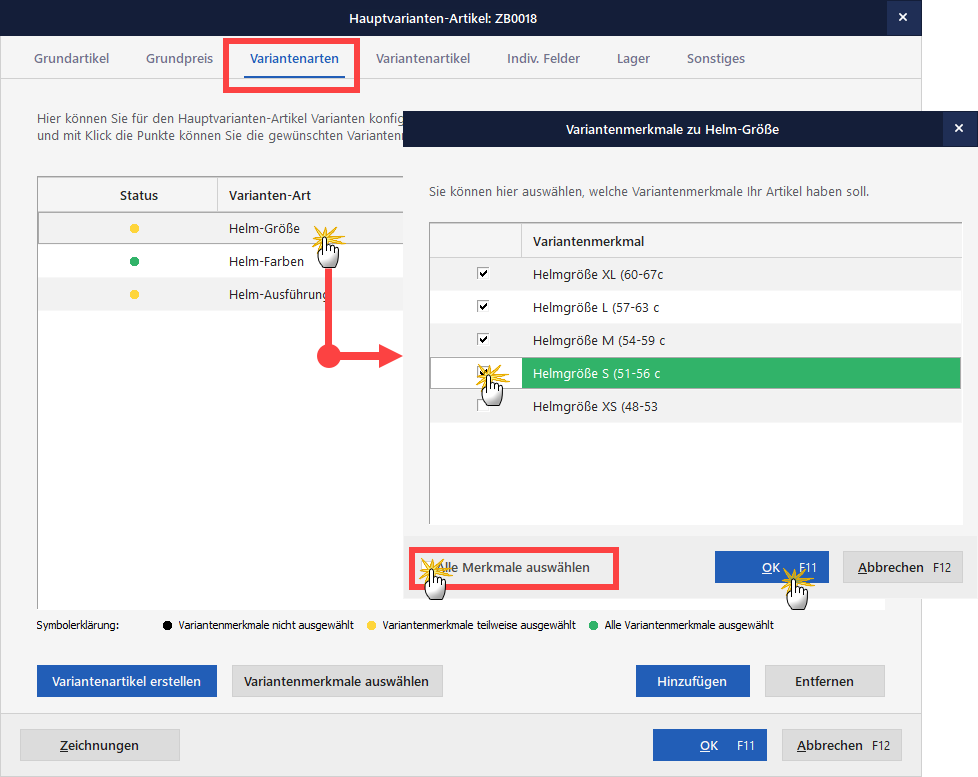Screen dimensions: 978x777
Task: Click yellow status dot for Helm-Ausführung
Action: [x=134, y=295]
